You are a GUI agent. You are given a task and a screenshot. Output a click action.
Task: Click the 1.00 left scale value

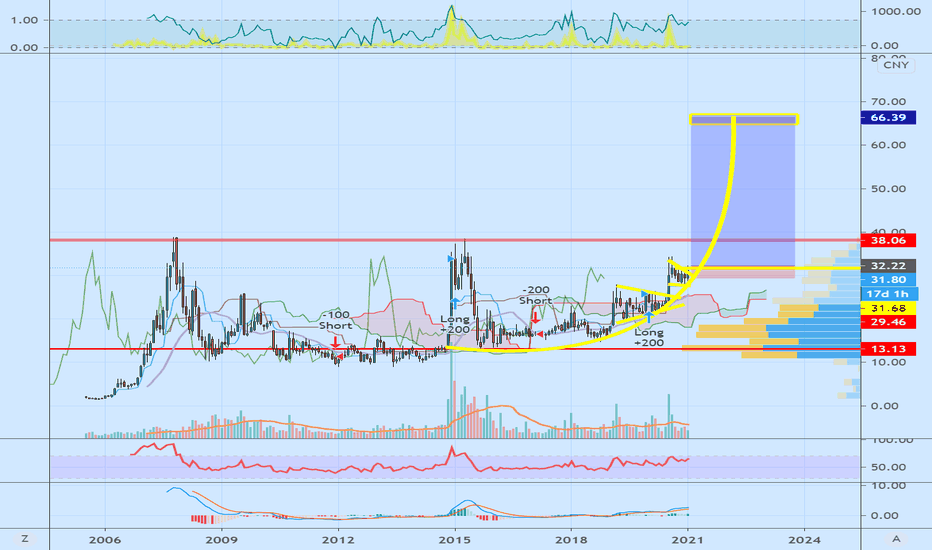[24, 20]
